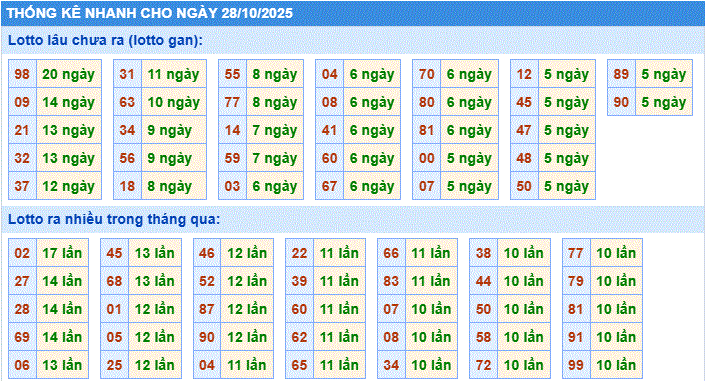Click lotto number 18
The width and height of the screenshot is (705, 381).
coord(127,186)
